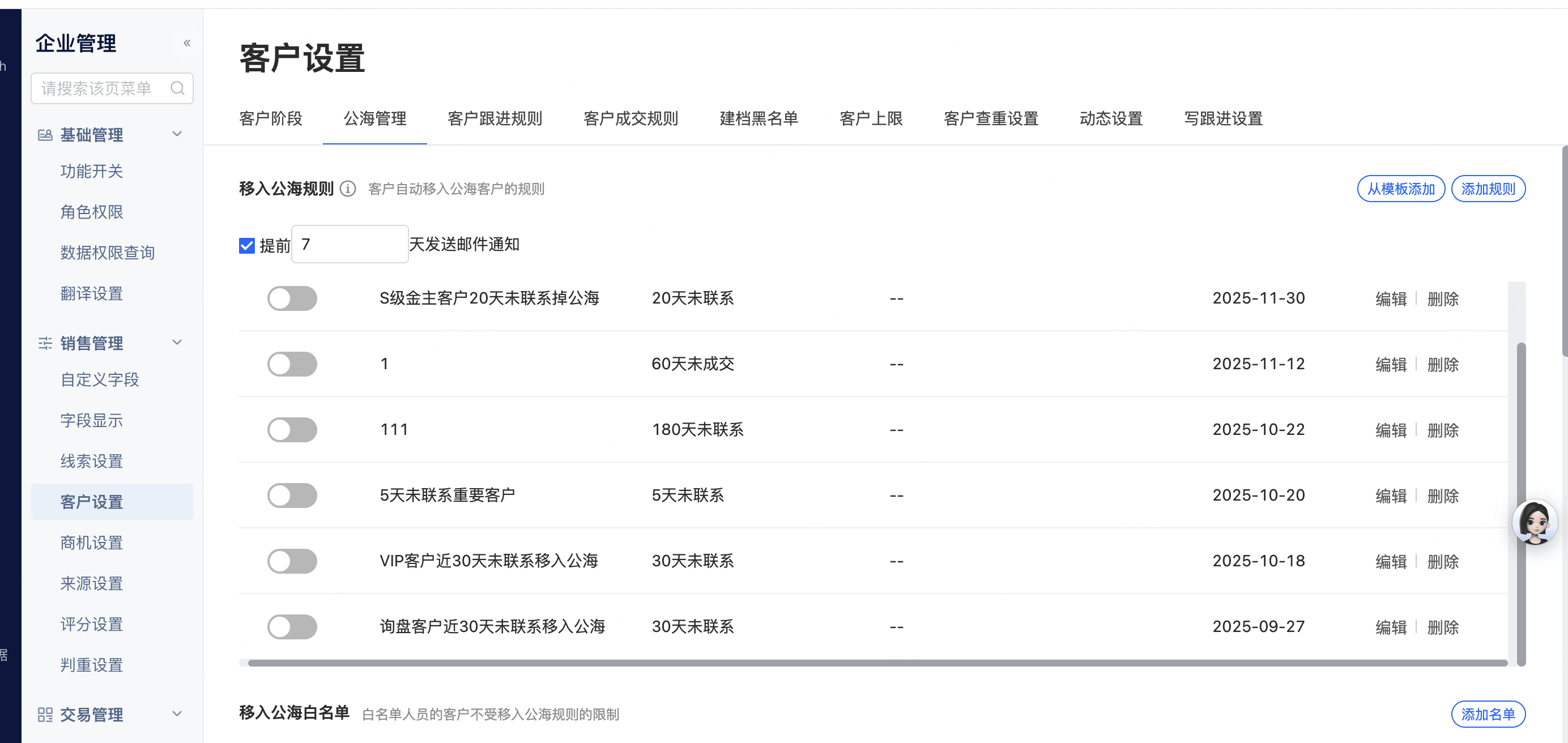
Task: Click the 交易管理 grid icon
Action: (45, 714)
